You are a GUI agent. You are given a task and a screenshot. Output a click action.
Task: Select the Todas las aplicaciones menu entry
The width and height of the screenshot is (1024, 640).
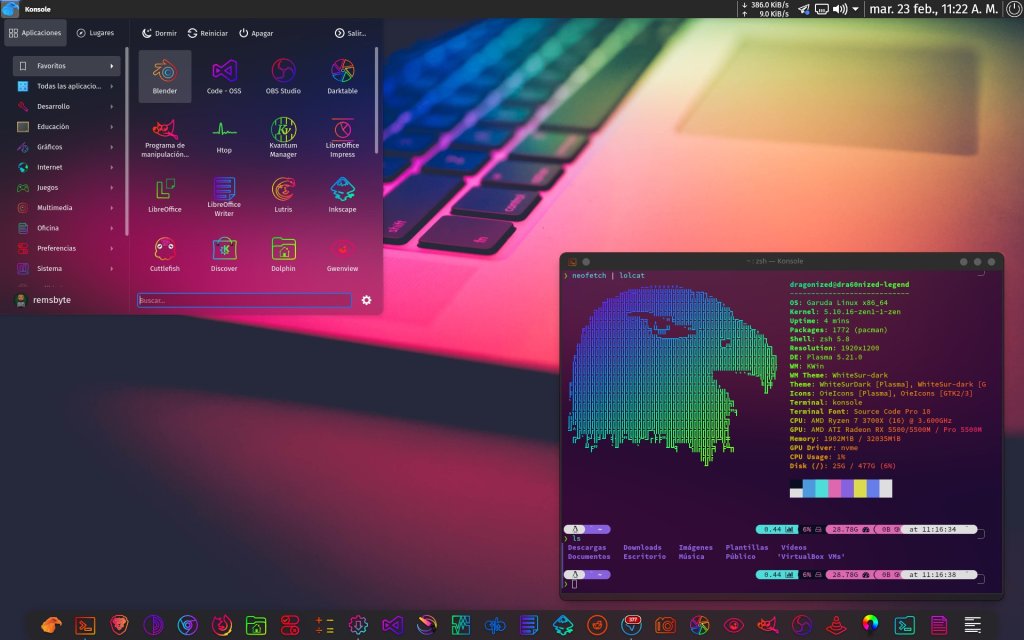[x=65, y=86]
